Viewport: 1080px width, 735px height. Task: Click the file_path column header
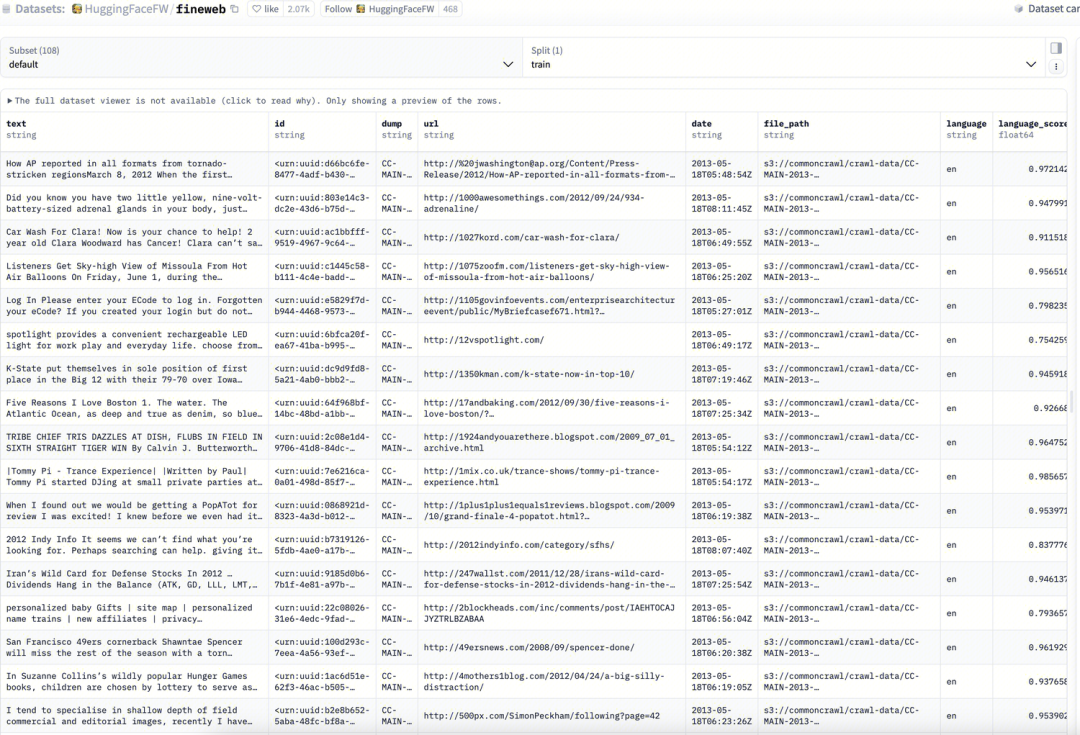pyautogui.click(x=849, y=130)
